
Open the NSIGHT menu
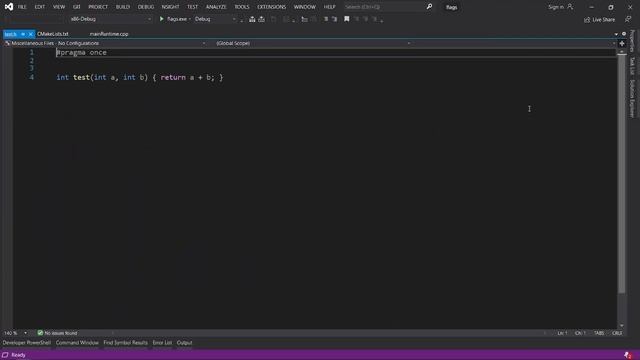170,7
